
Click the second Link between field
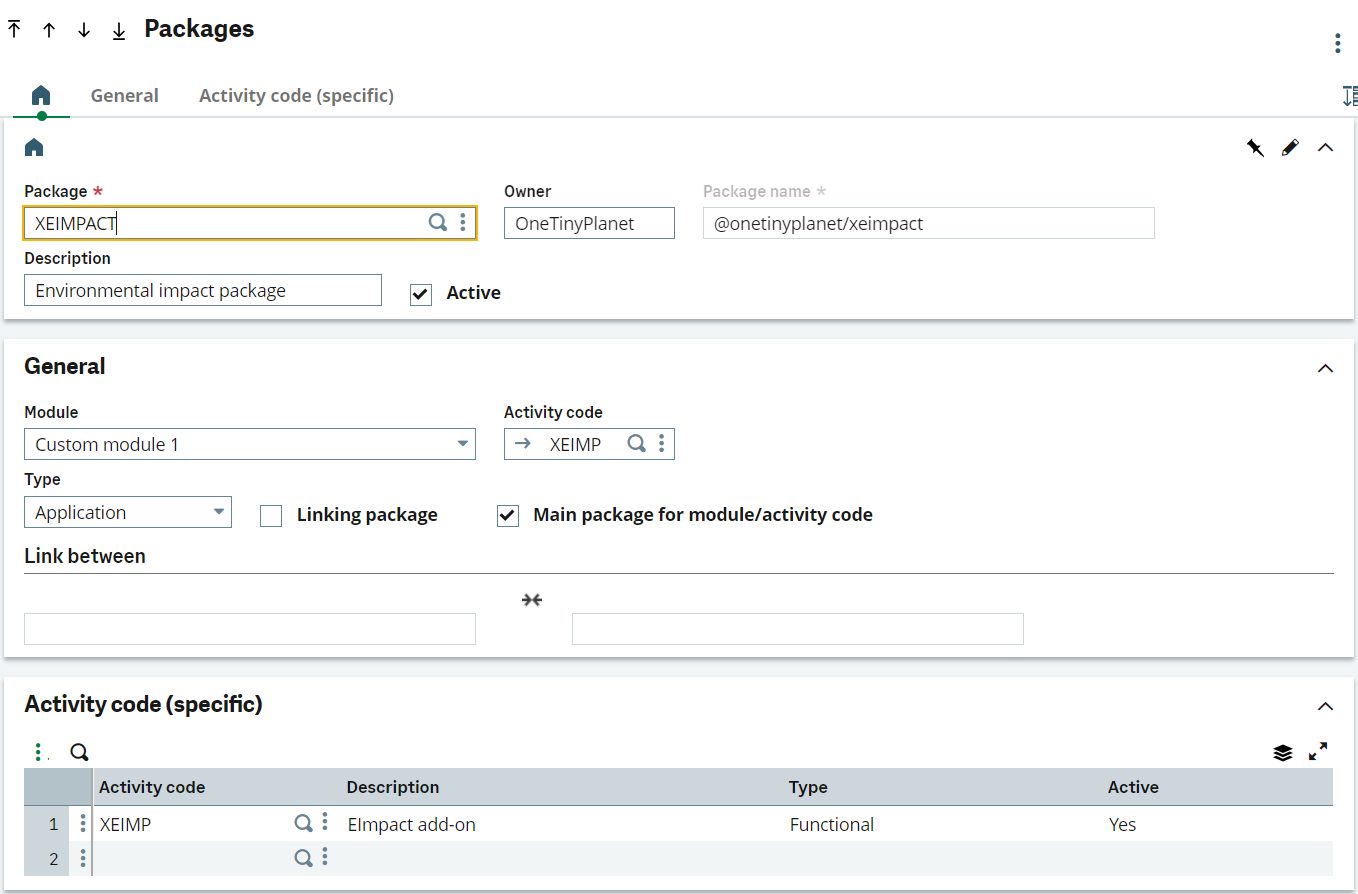tap(798, 629)
